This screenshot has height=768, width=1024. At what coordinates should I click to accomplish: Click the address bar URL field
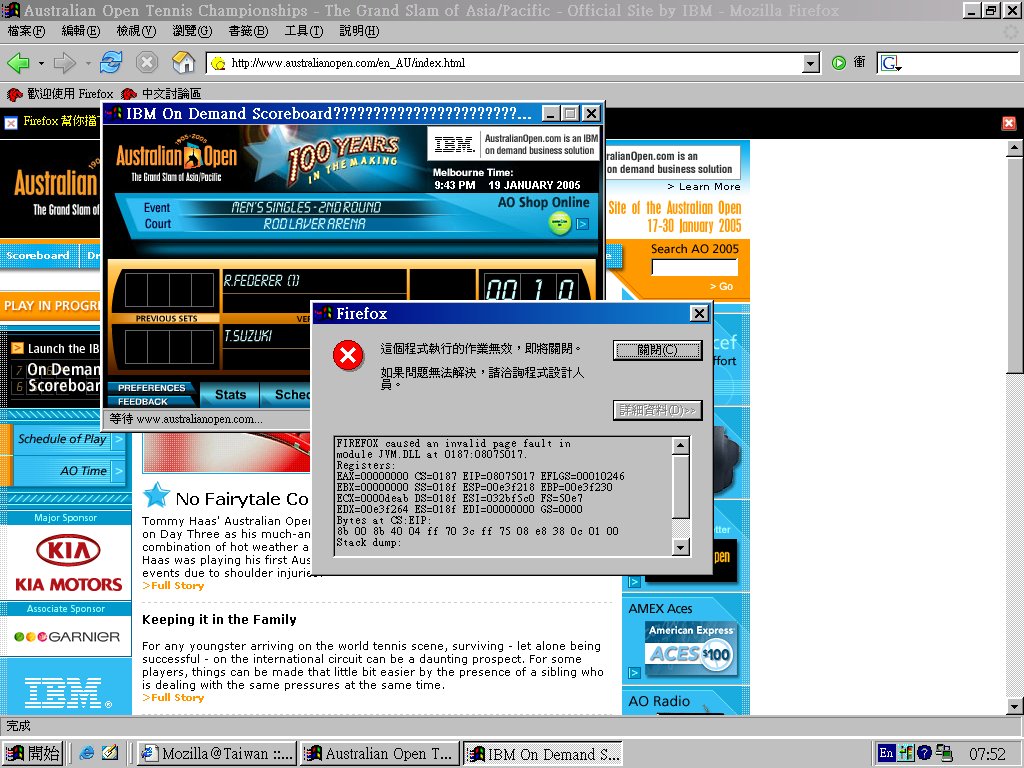(504, 63)
